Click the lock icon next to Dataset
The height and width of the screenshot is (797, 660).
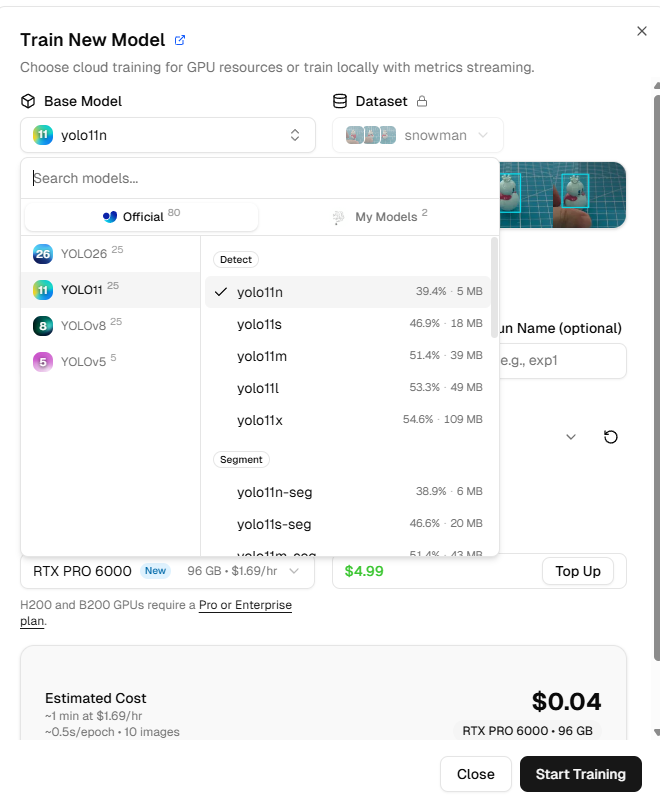[x=422, y=101]
